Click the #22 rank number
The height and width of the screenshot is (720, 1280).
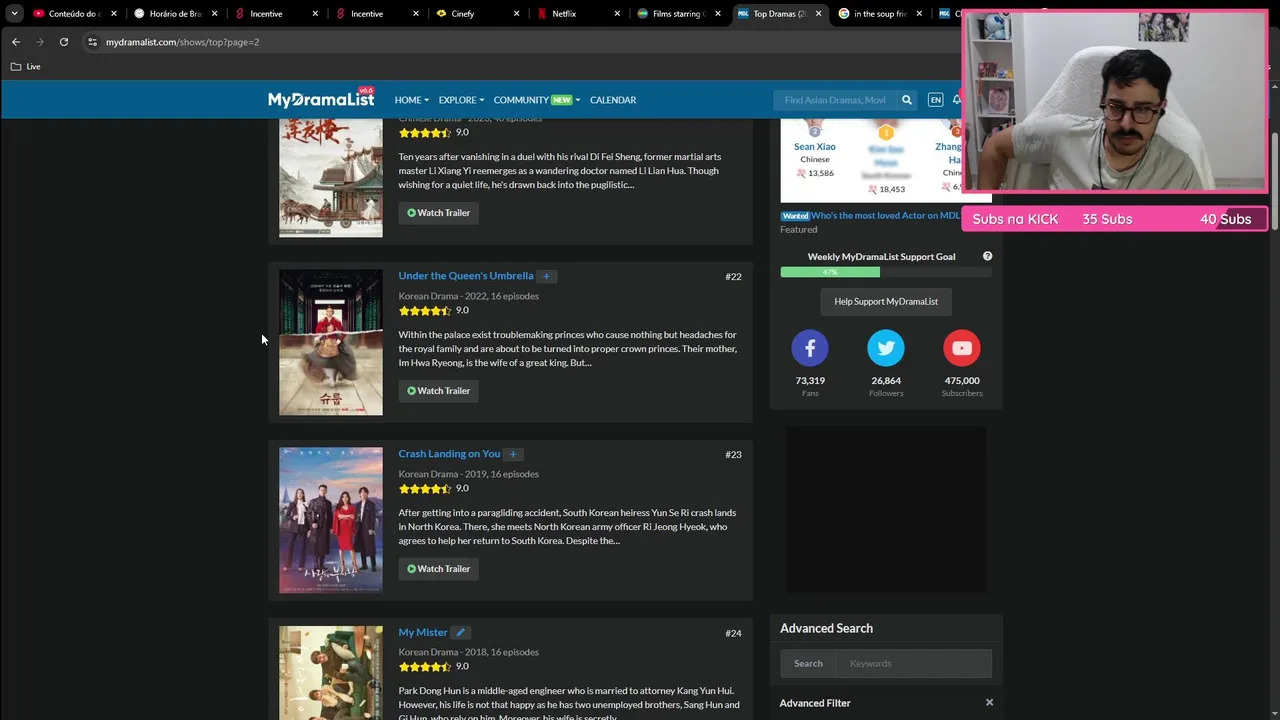pyautogui.click(x=733, y=277)
